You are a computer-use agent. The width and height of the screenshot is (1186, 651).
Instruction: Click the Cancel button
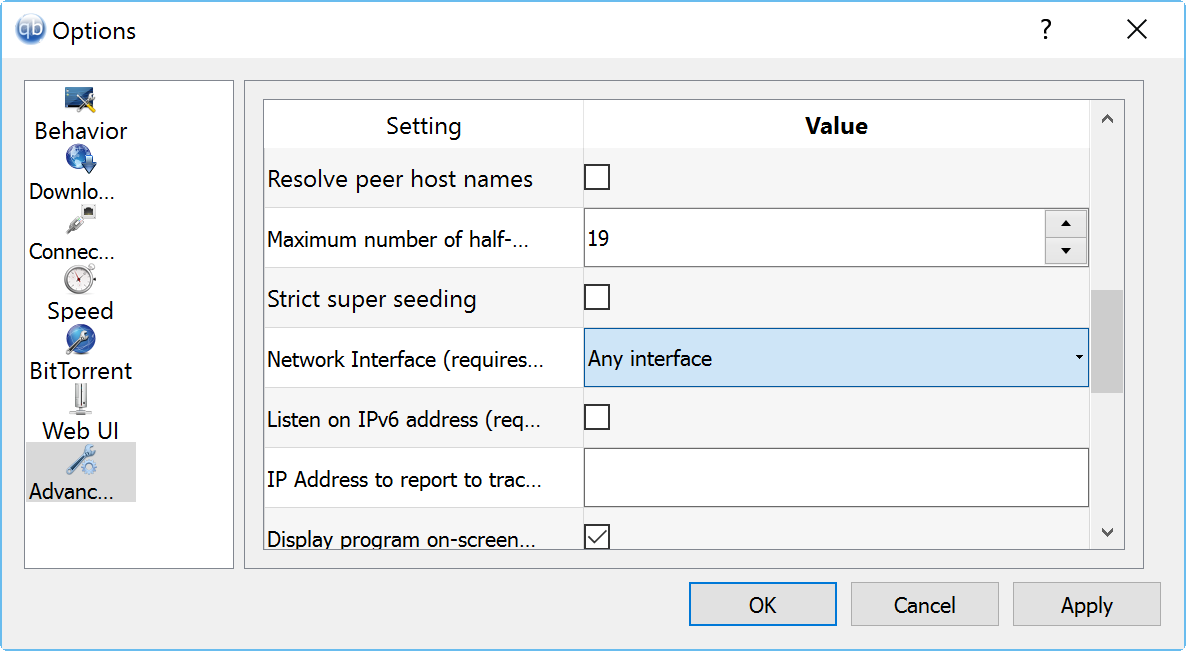click(924, 604)
